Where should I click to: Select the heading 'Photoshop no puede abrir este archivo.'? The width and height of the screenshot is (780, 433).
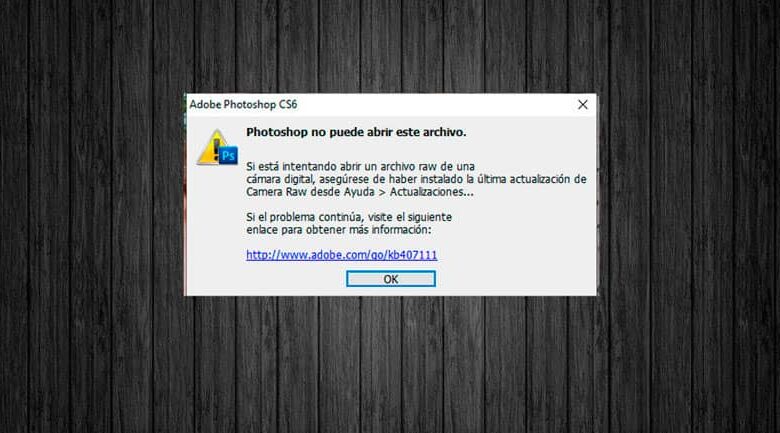[356, 132]
